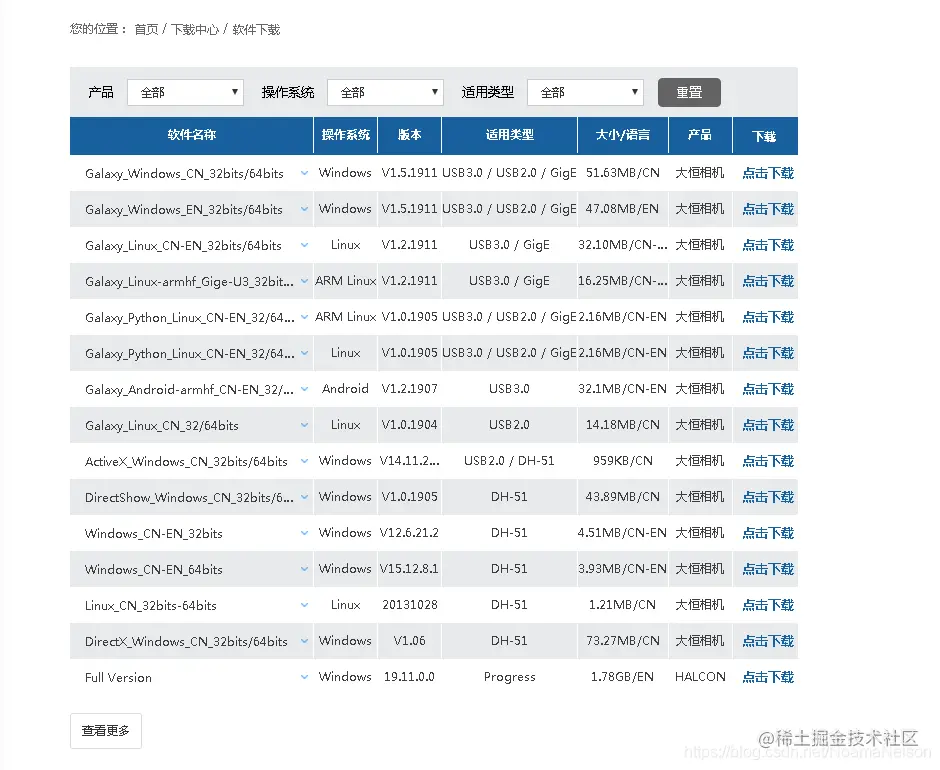The width and height of the screenshot is (940, 770).
Task: Open the 适用类型 filter dropdown
Action: 586,92
